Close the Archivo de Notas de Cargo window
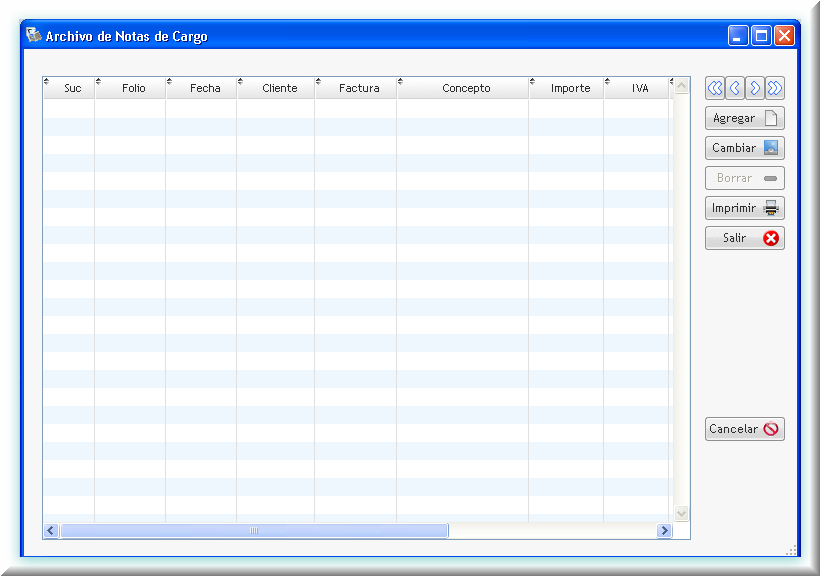The height and width of the screenshot is (576, 820). pyautogui.click(x=784, y=36)
